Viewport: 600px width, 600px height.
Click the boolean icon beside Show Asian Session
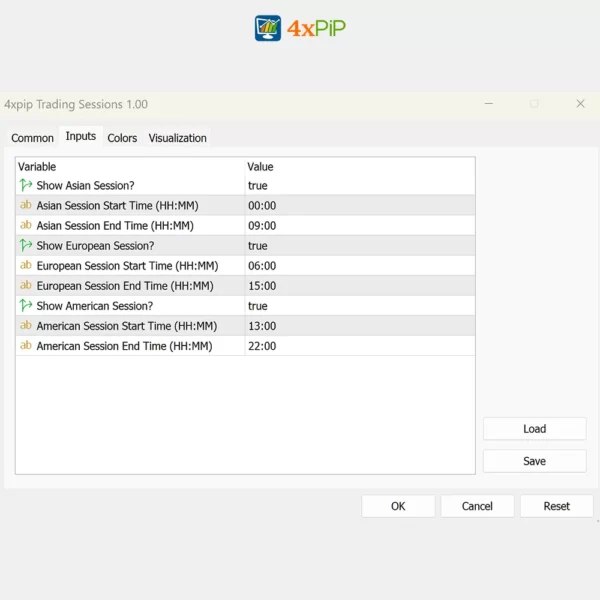pos(26,185)
